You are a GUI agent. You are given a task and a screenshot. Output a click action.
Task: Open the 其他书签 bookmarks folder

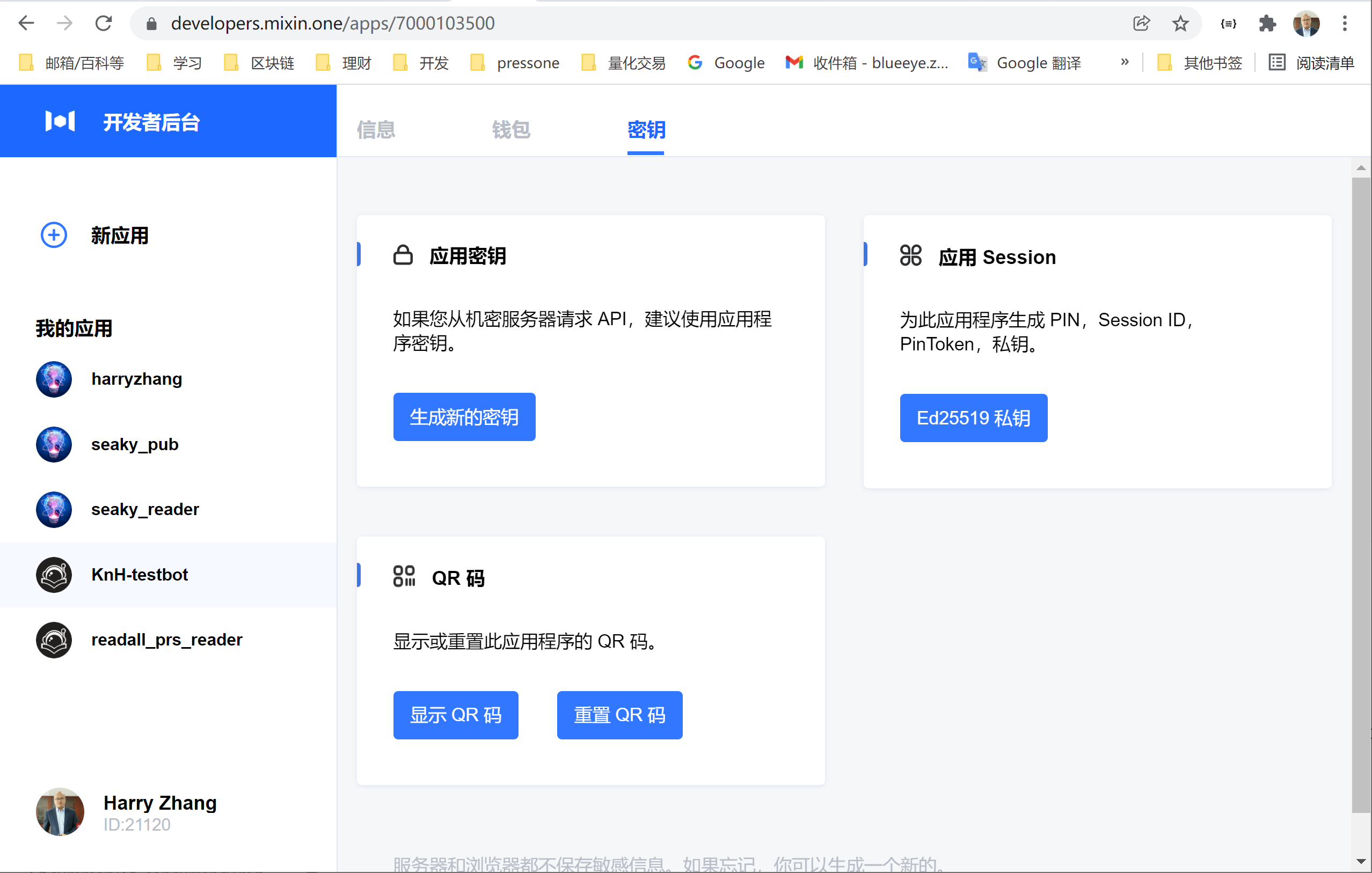click(x=1200, y=63)
